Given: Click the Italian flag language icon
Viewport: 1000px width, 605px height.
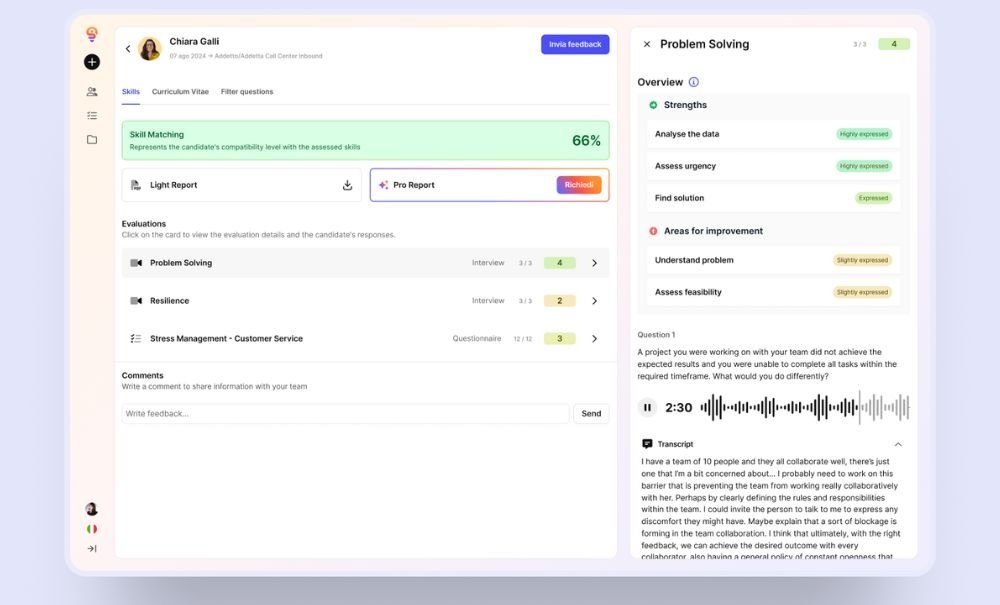Looking at the screenshot, I should 92,528.
